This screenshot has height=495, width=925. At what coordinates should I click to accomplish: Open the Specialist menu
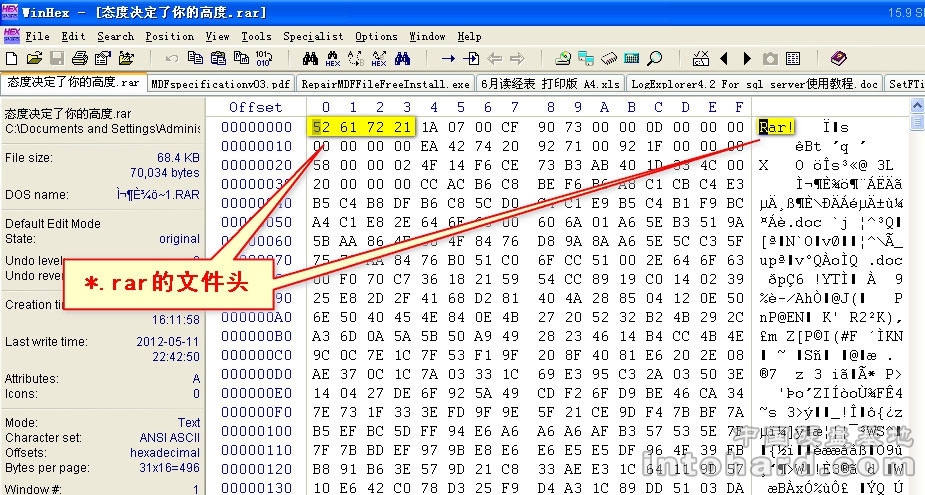313,36
